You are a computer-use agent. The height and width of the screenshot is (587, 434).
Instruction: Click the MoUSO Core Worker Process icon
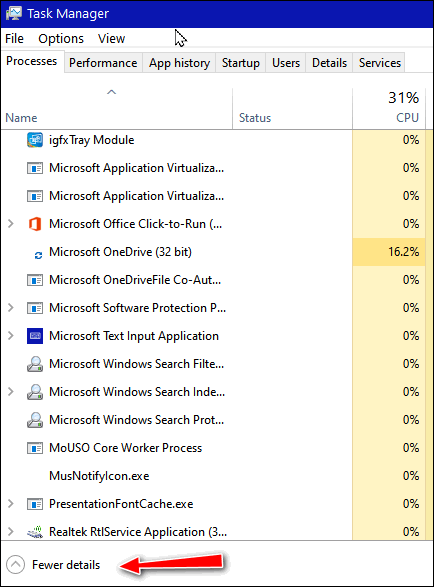(35, 448)
